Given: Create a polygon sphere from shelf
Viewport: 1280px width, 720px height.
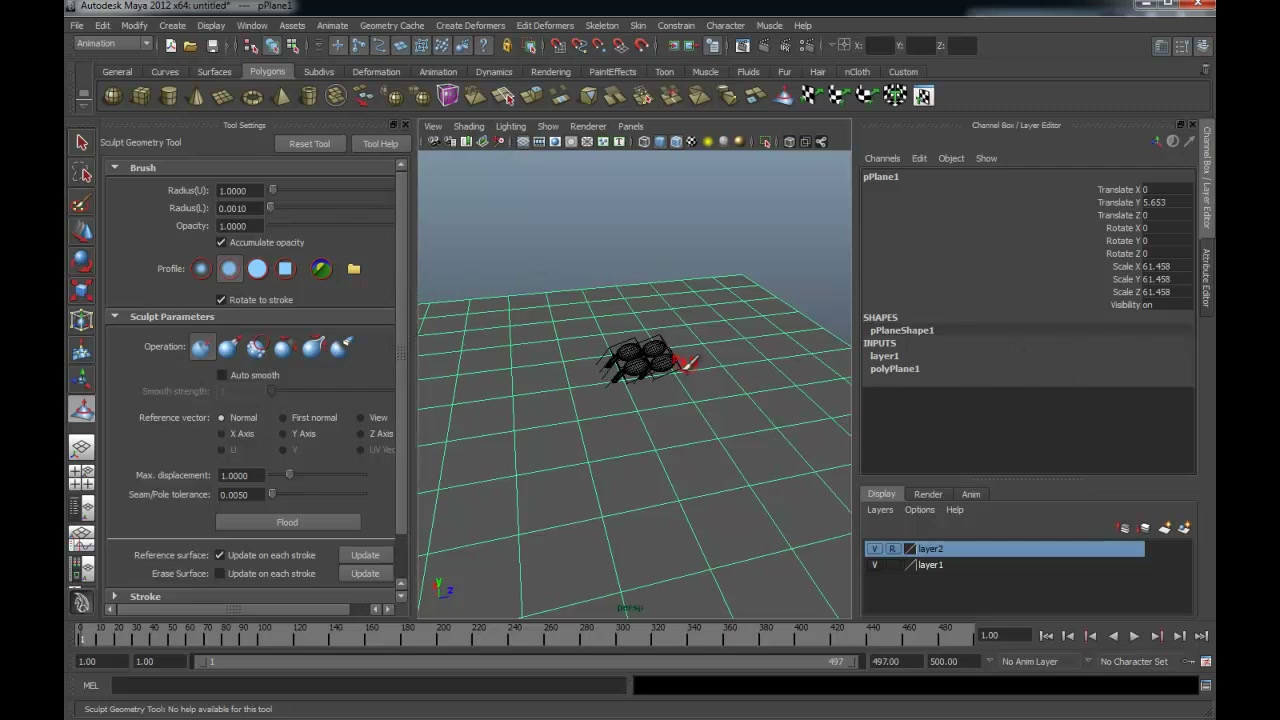Looking at the screenshot, I should (x=113, y=96).
